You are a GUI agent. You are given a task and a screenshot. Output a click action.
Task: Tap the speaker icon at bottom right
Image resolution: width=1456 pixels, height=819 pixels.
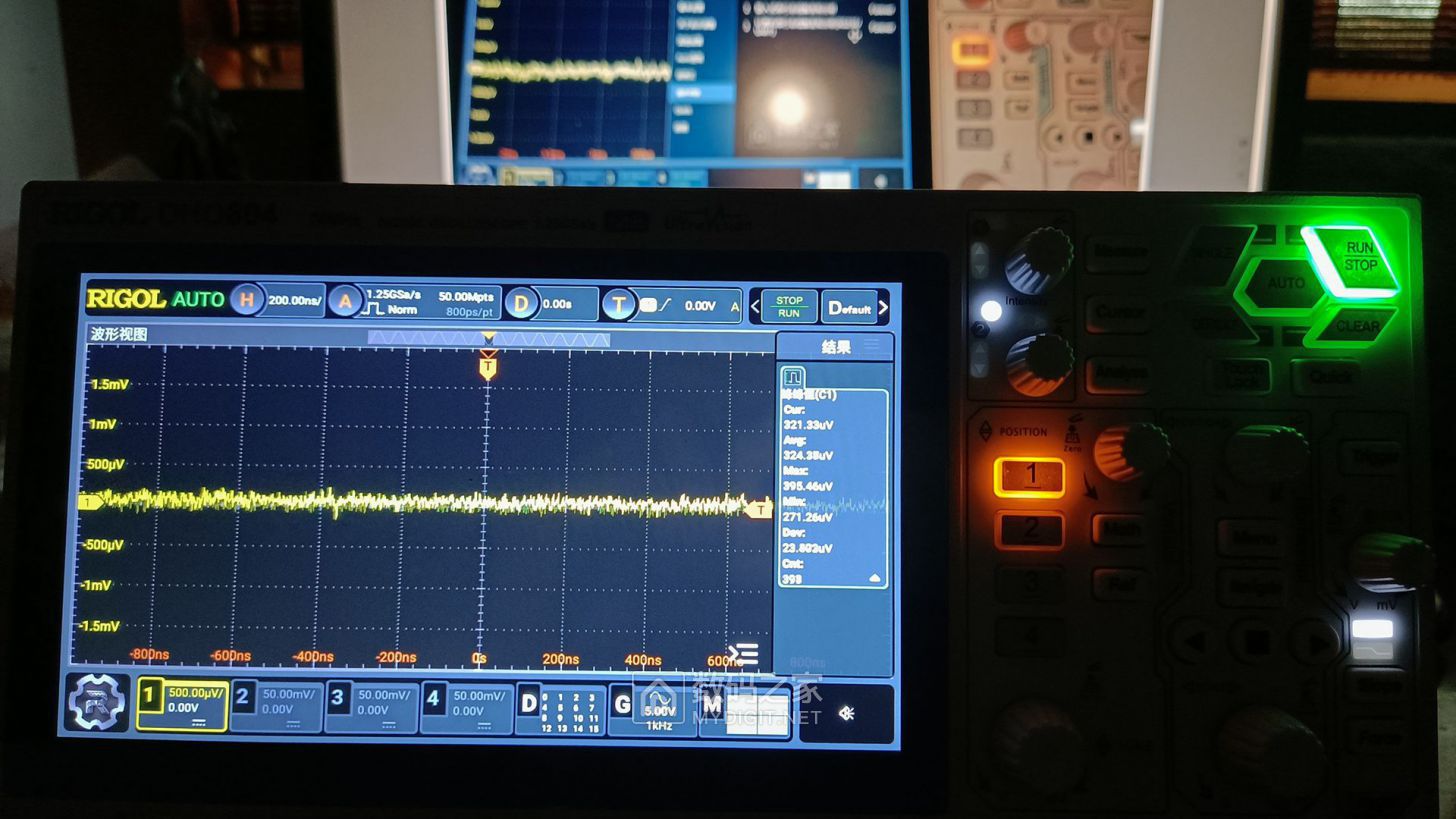tap(846, 713)
